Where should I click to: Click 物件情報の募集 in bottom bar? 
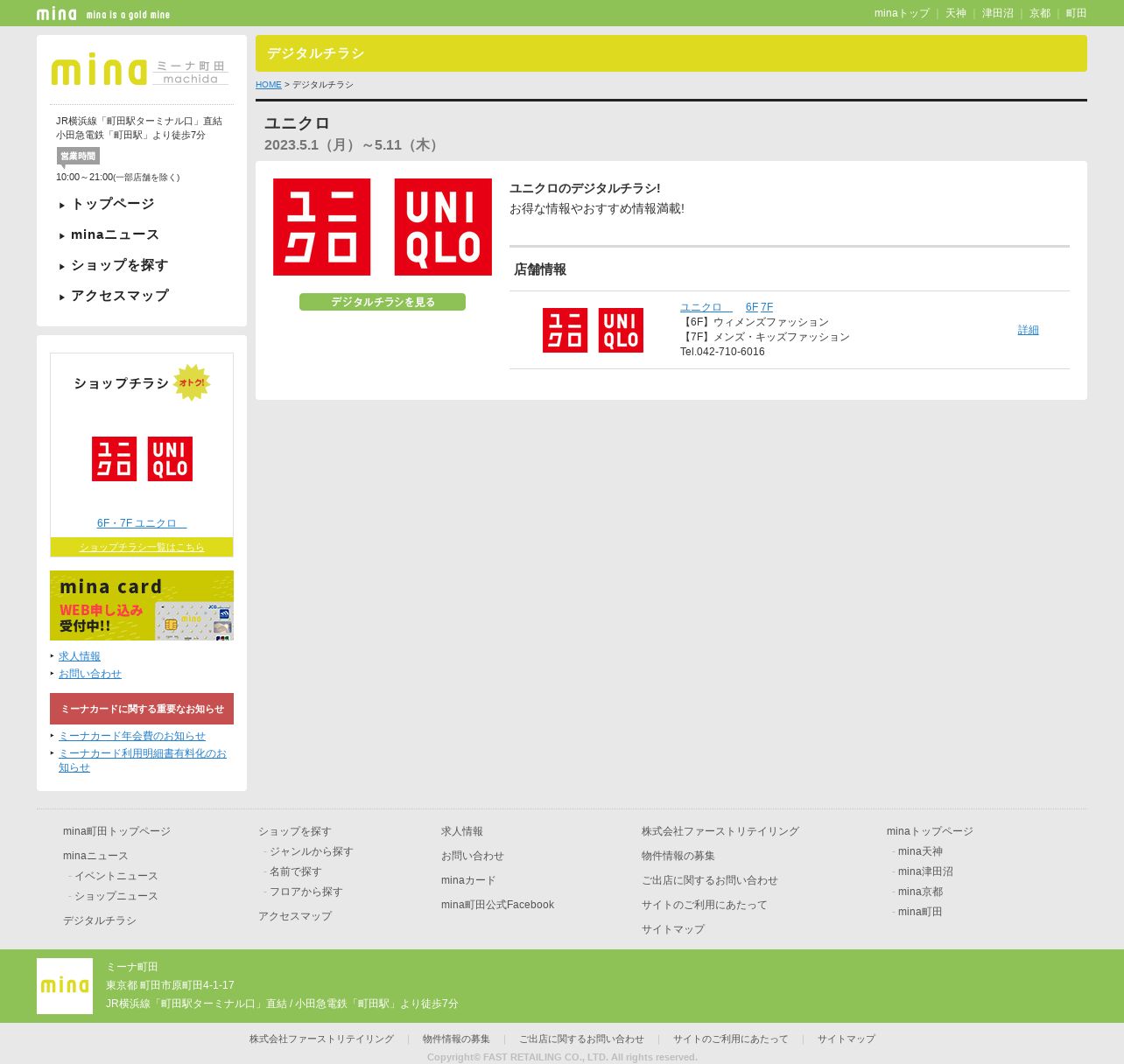coord(456,1039)
